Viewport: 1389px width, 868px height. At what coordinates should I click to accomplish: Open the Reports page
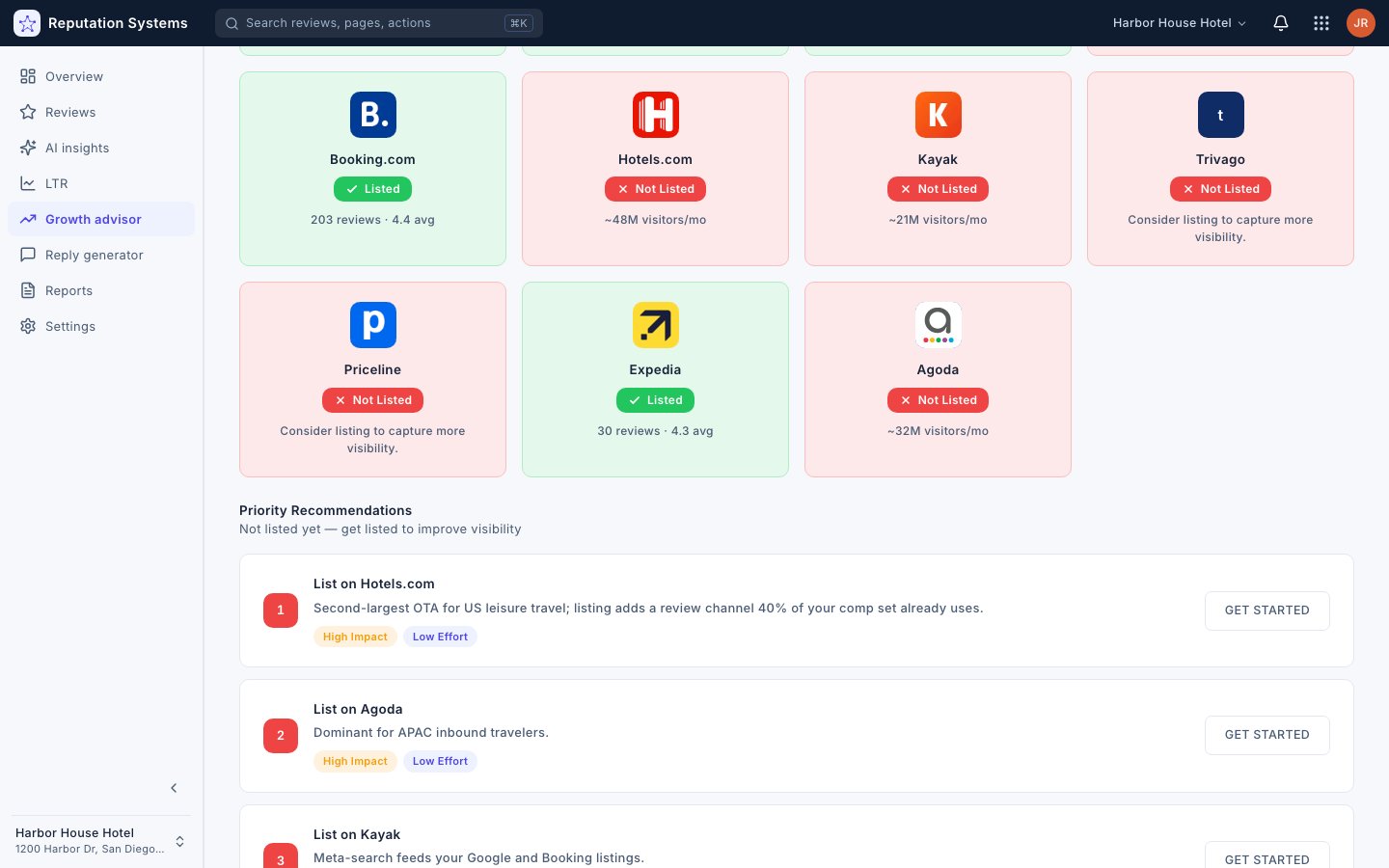pos(101,290)
